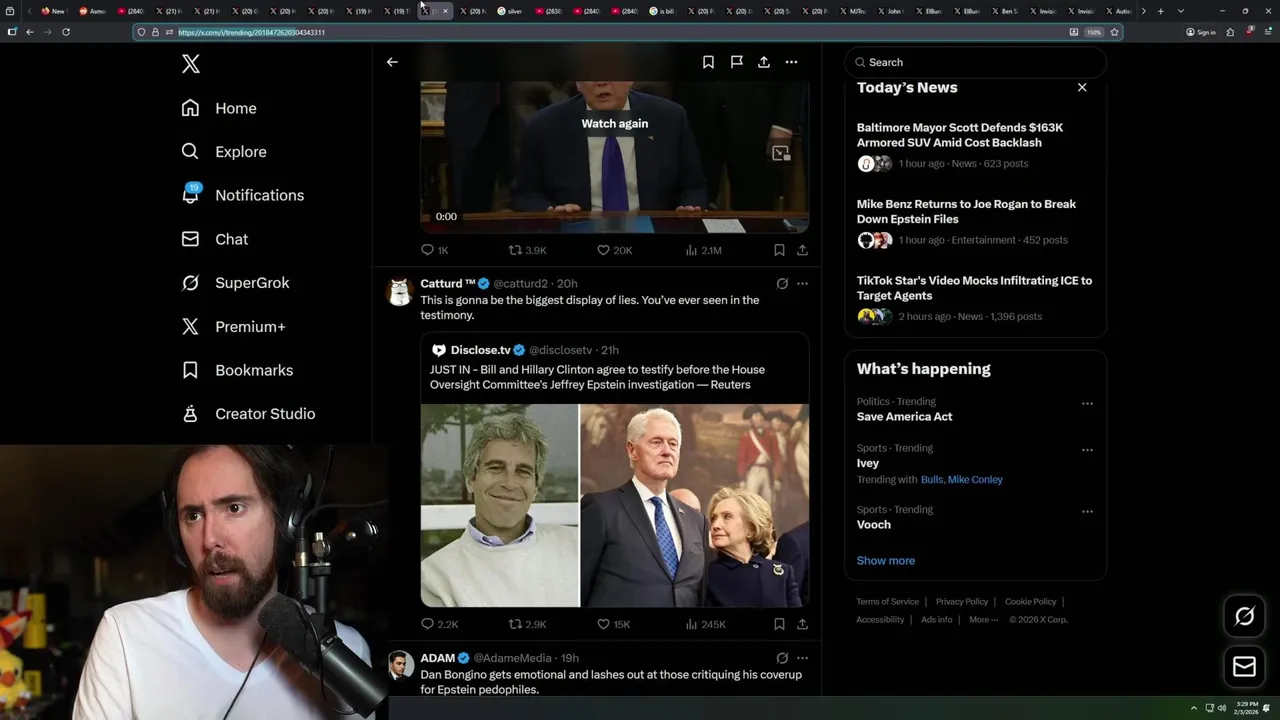1280x720 pixels.
Task: Open the floating messages envelope button
Action: click(x=1245, y=667)
